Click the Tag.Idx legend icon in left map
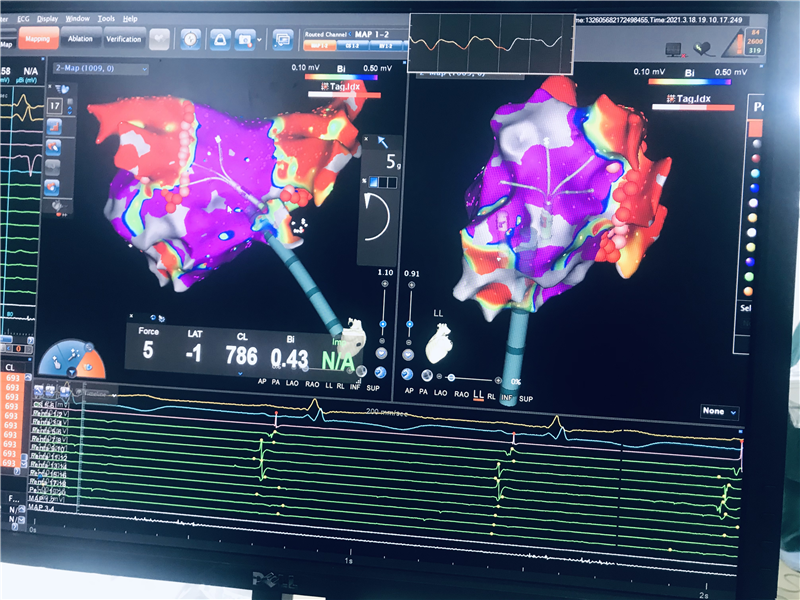 [313, 88]
